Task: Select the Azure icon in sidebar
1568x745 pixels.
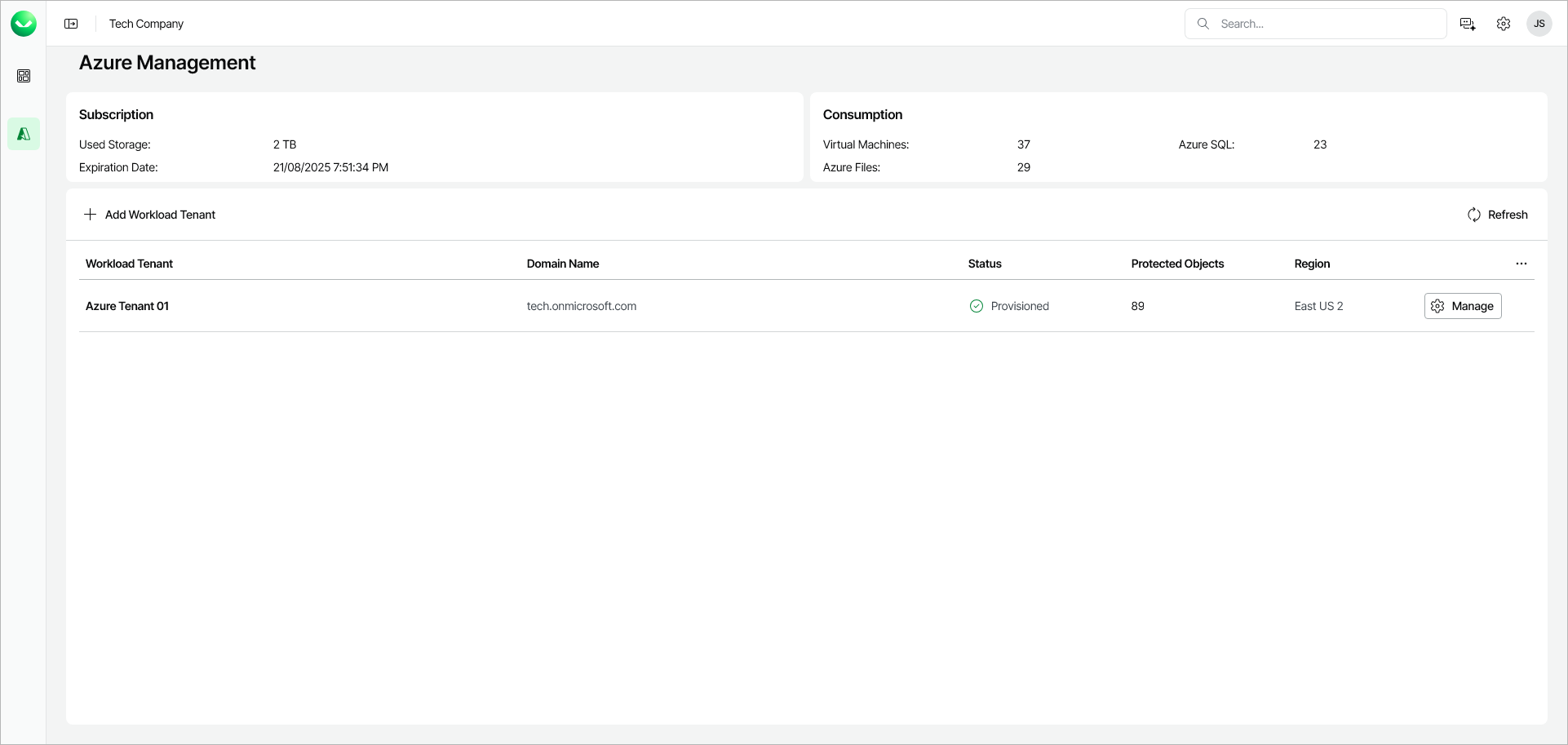Action: tap(24, 134)
